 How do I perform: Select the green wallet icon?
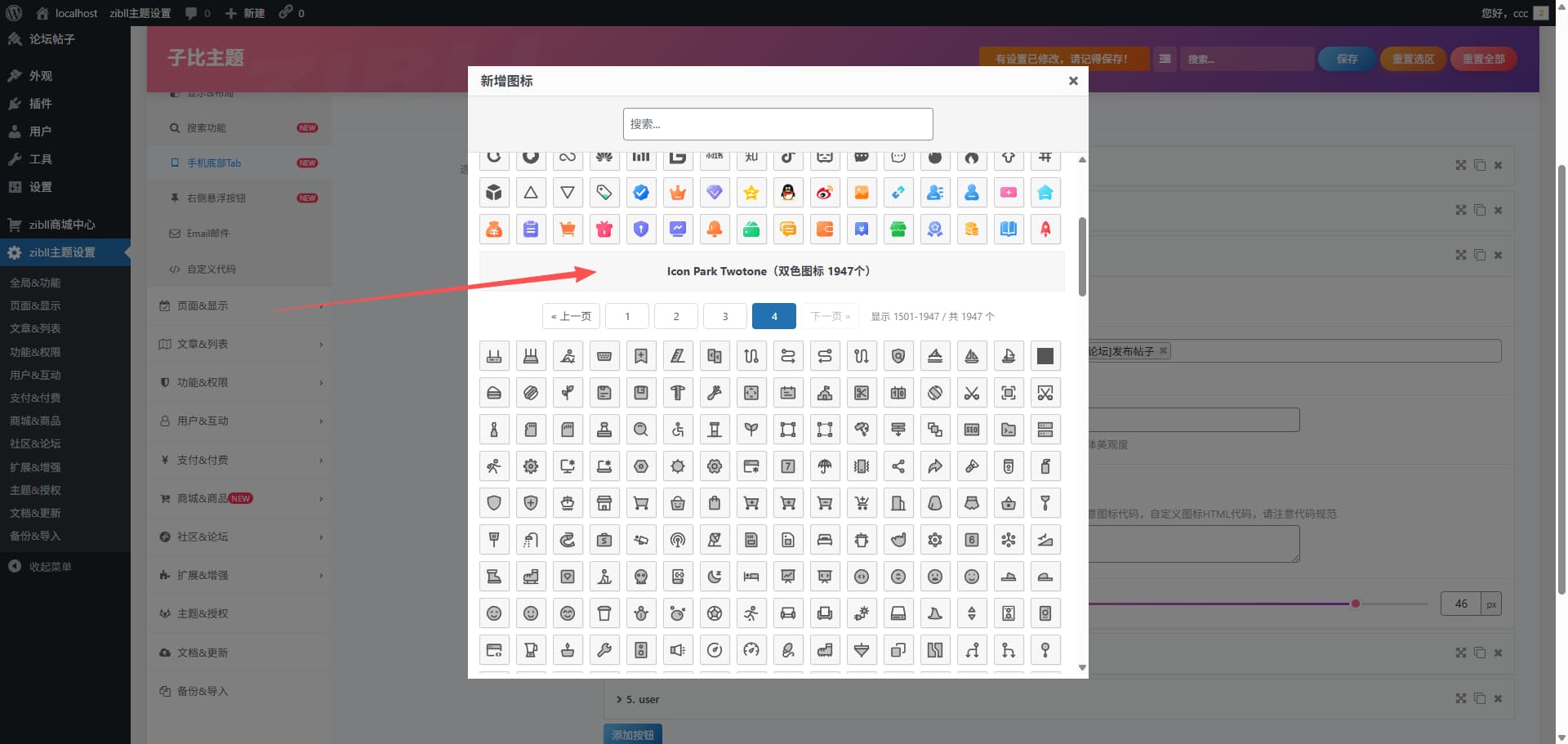[x=751, y=229]
